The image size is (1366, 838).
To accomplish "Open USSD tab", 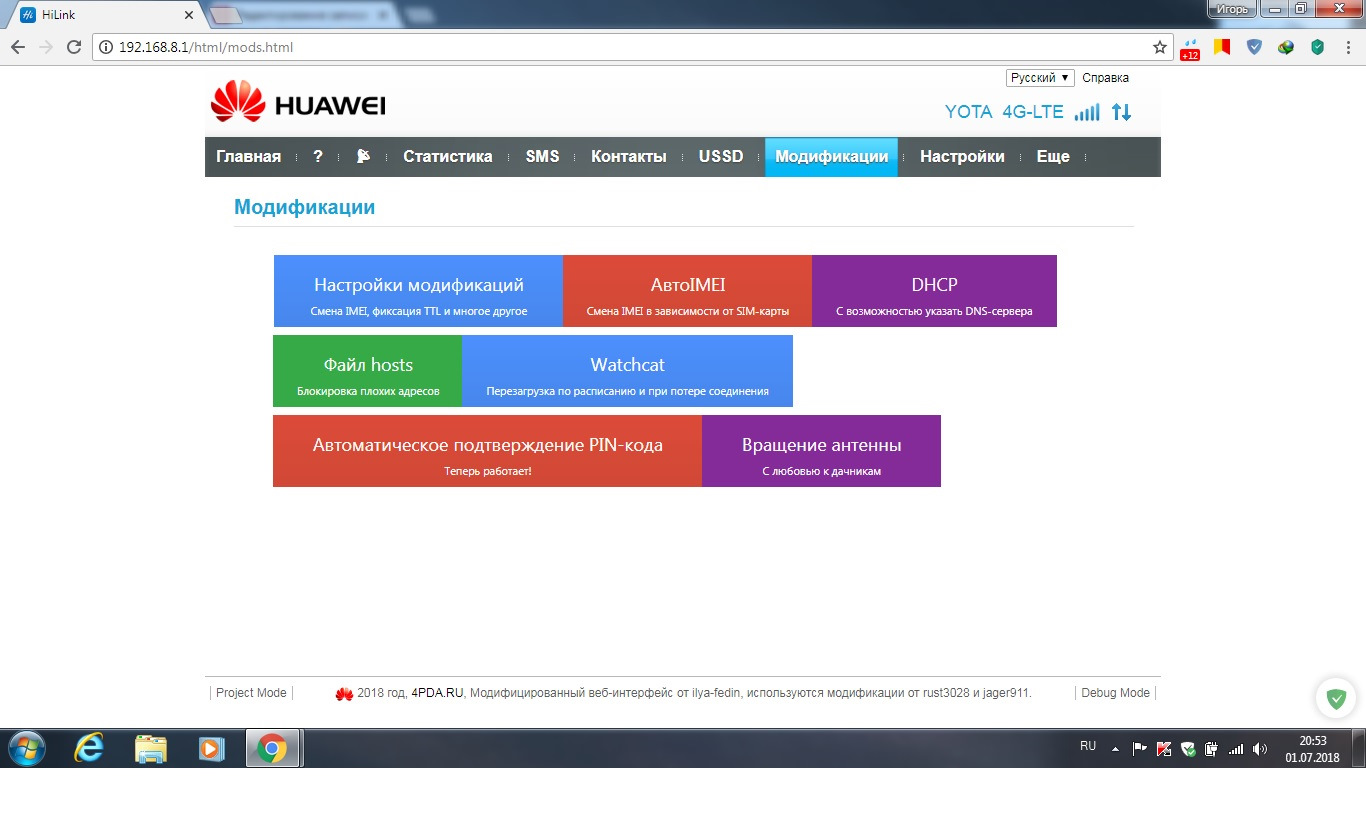I will click(721, 157).
